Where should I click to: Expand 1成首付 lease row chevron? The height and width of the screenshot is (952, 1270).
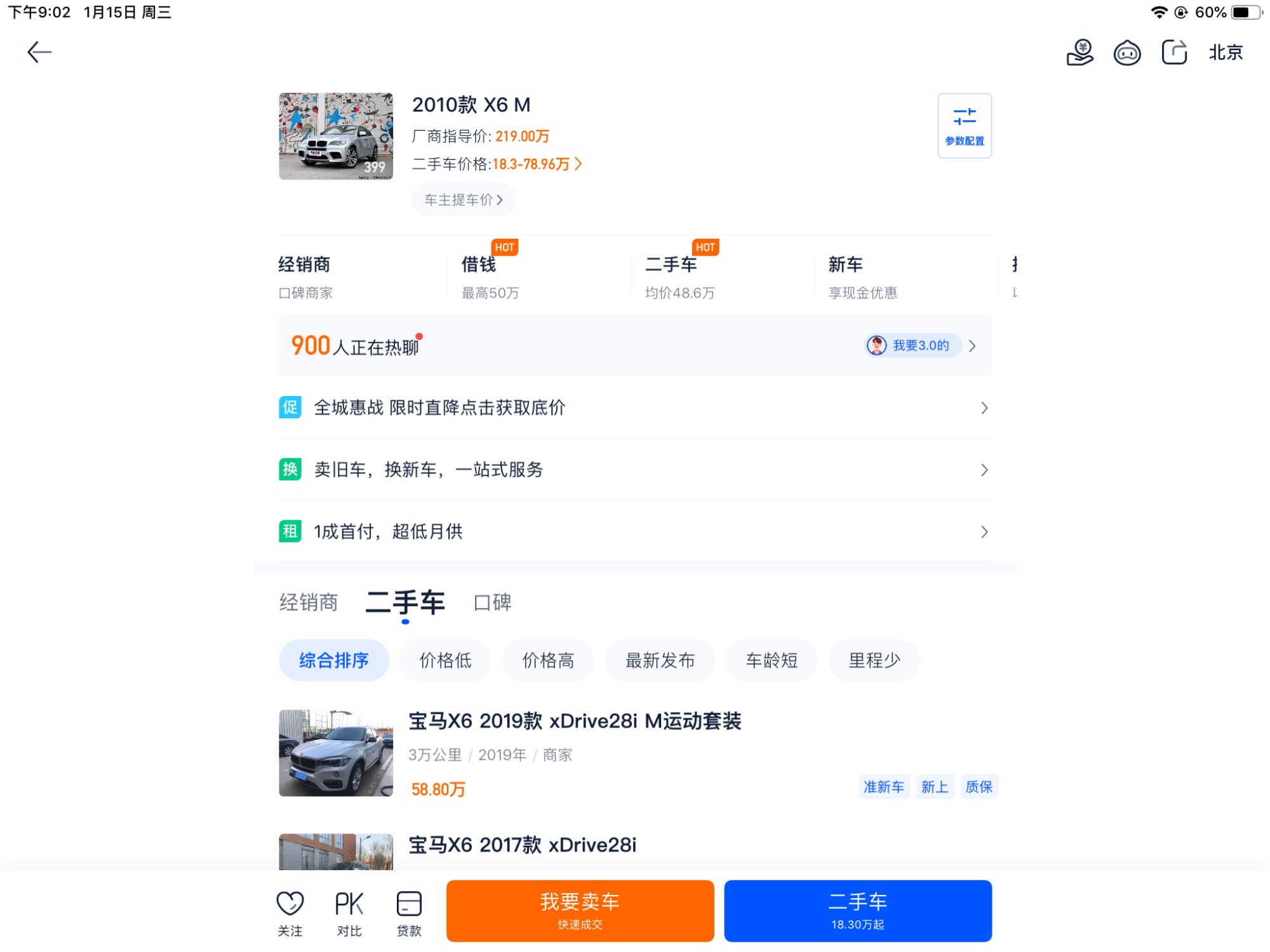984,532
